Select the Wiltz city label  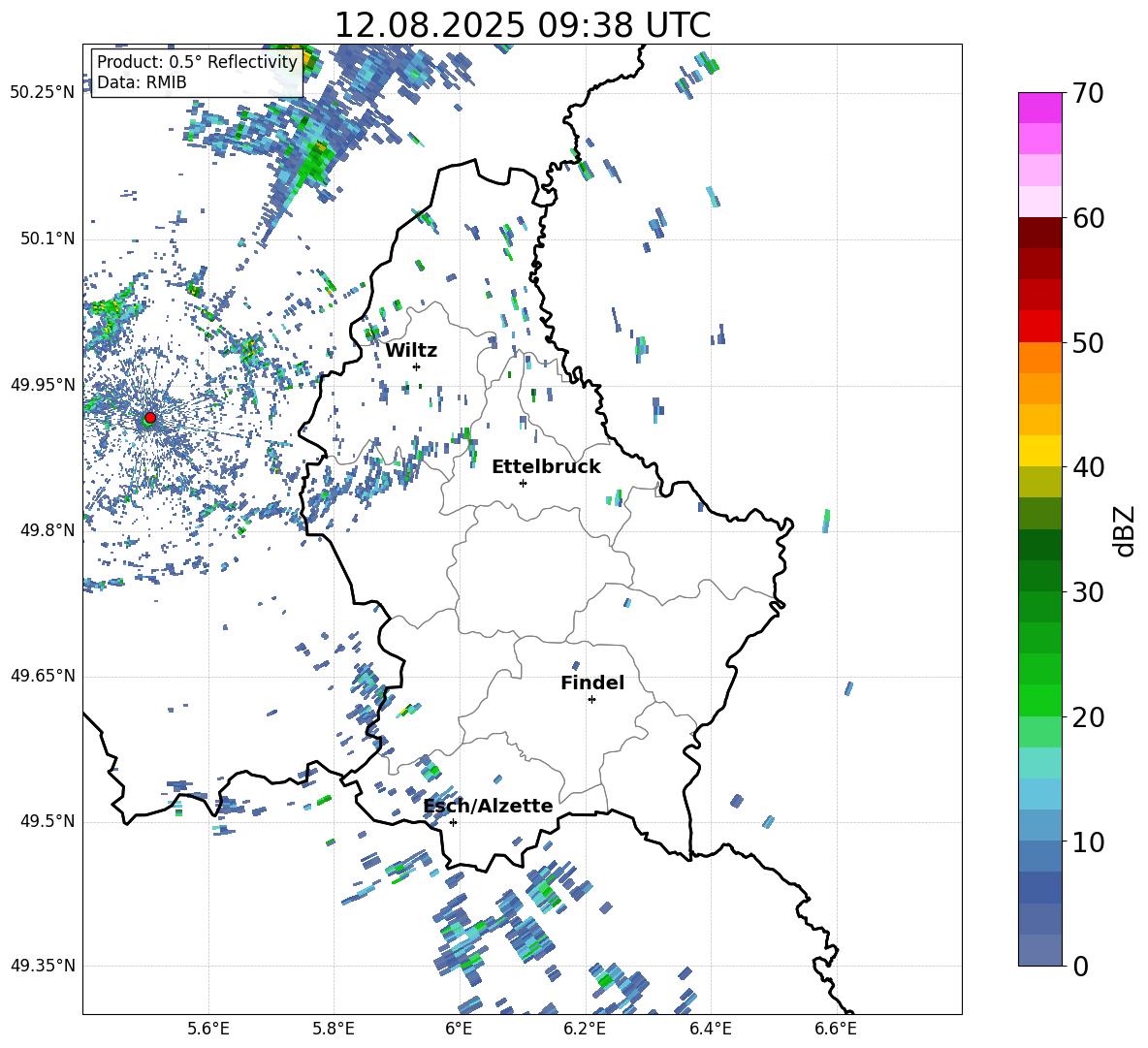(411, 351)
